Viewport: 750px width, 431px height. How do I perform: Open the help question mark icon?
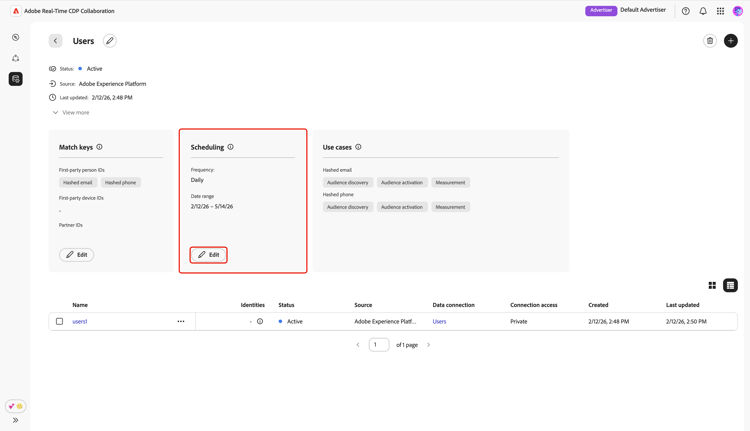(x=685, y=11)
